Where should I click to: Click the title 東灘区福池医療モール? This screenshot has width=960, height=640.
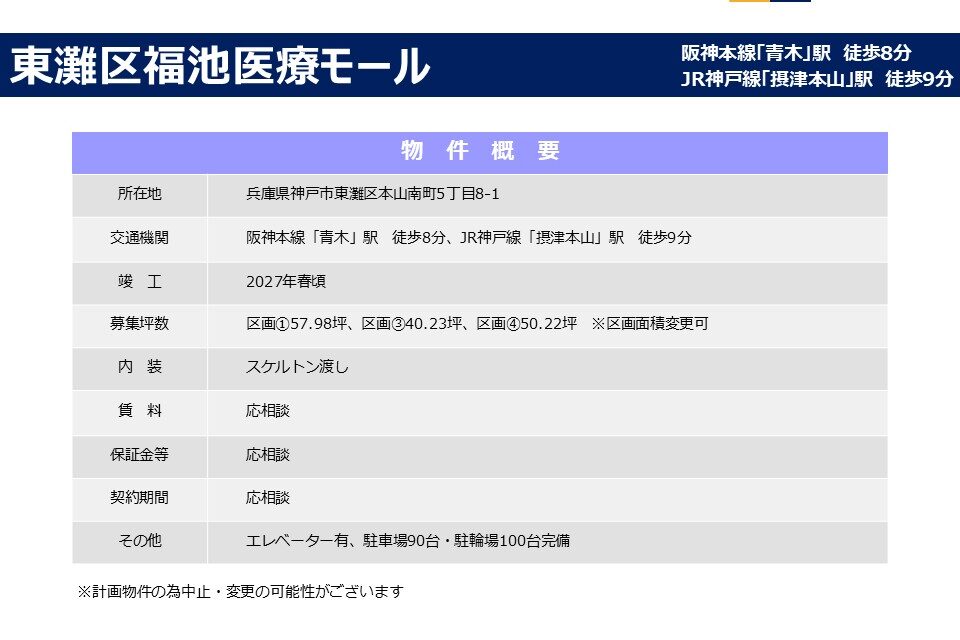point(220,66)
